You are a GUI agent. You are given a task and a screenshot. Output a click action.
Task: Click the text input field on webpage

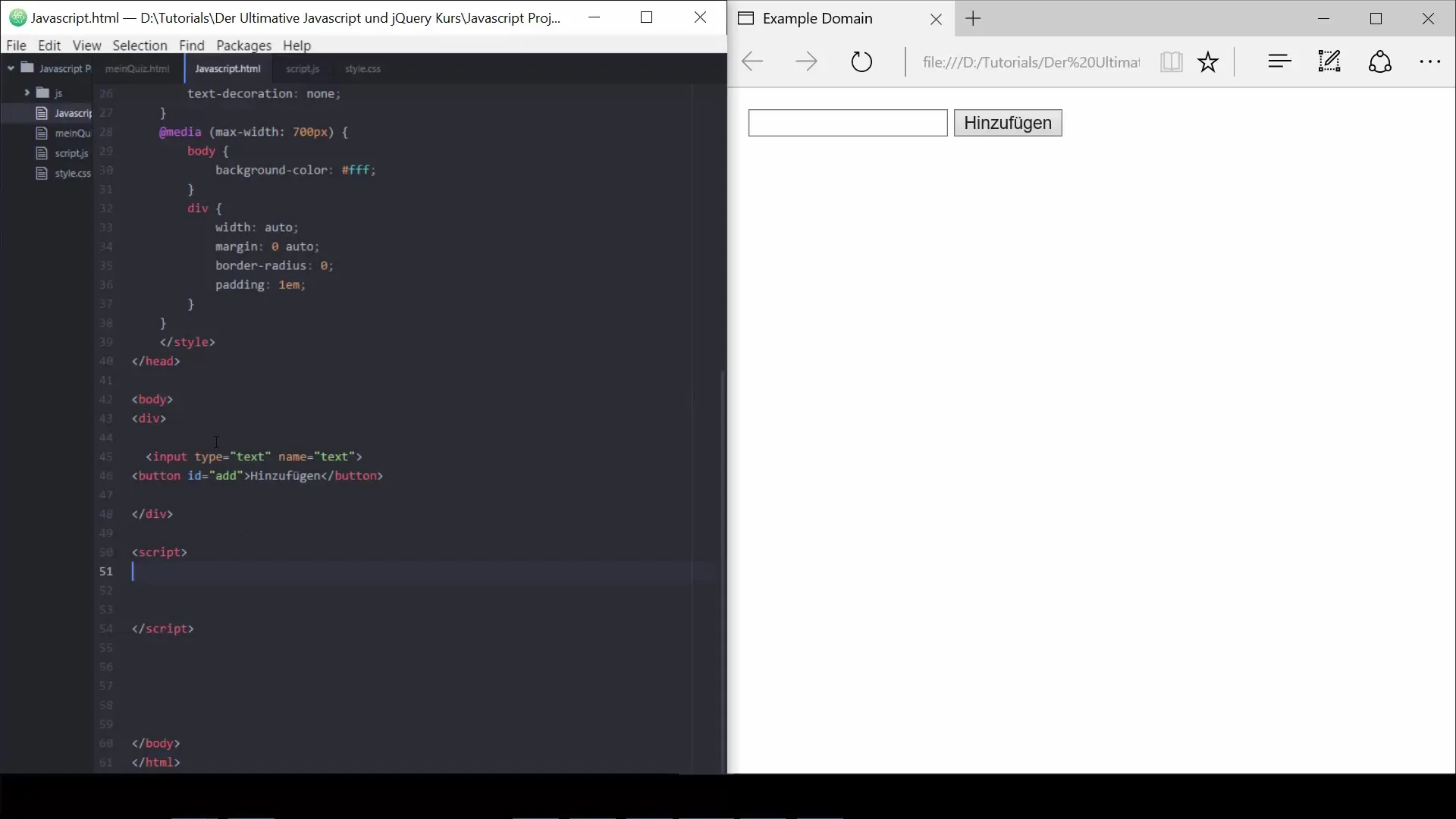click(847, 123)
